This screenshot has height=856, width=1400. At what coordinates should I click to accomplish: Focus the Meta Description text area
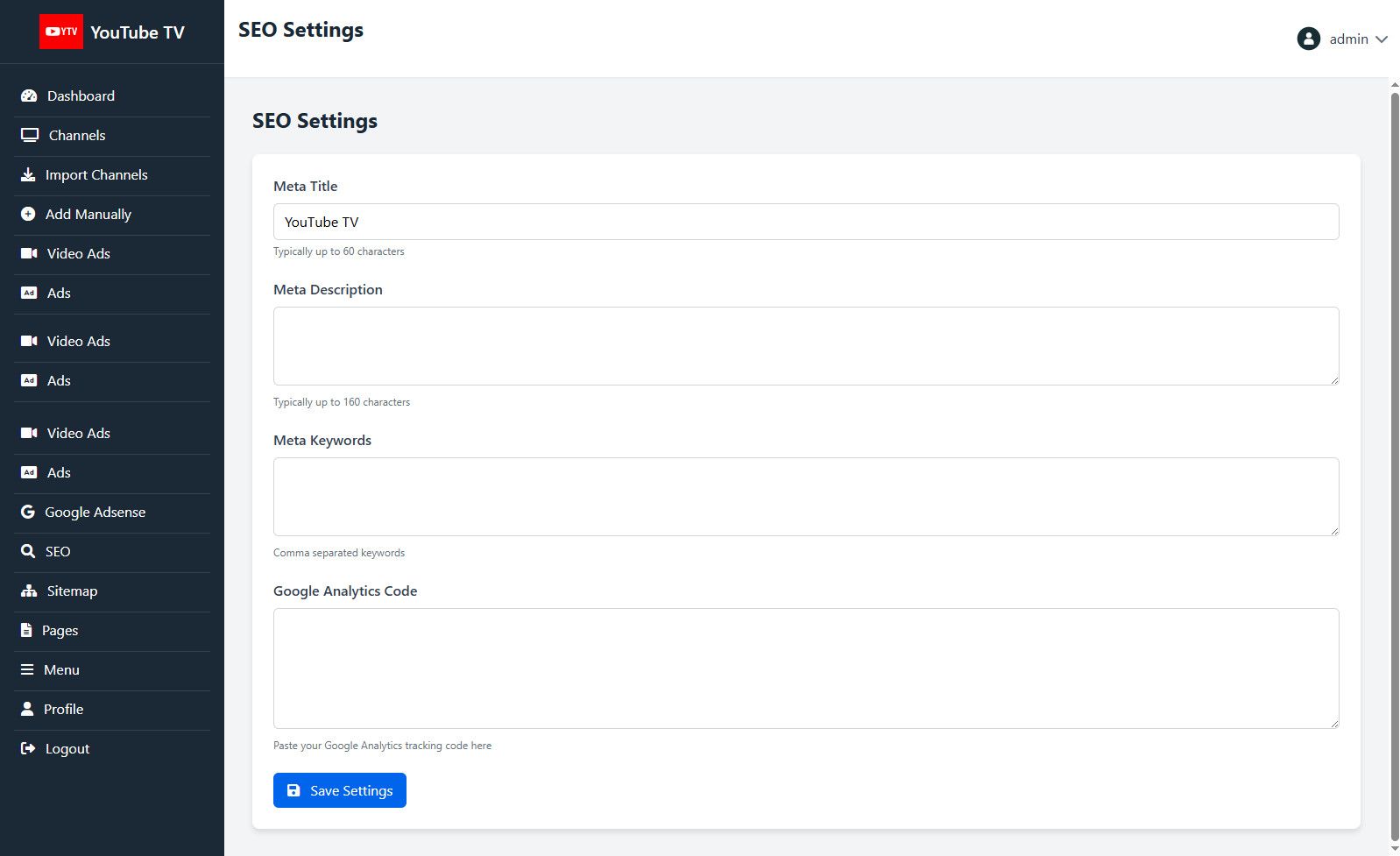pyautogui.click(x=805, y=346)
